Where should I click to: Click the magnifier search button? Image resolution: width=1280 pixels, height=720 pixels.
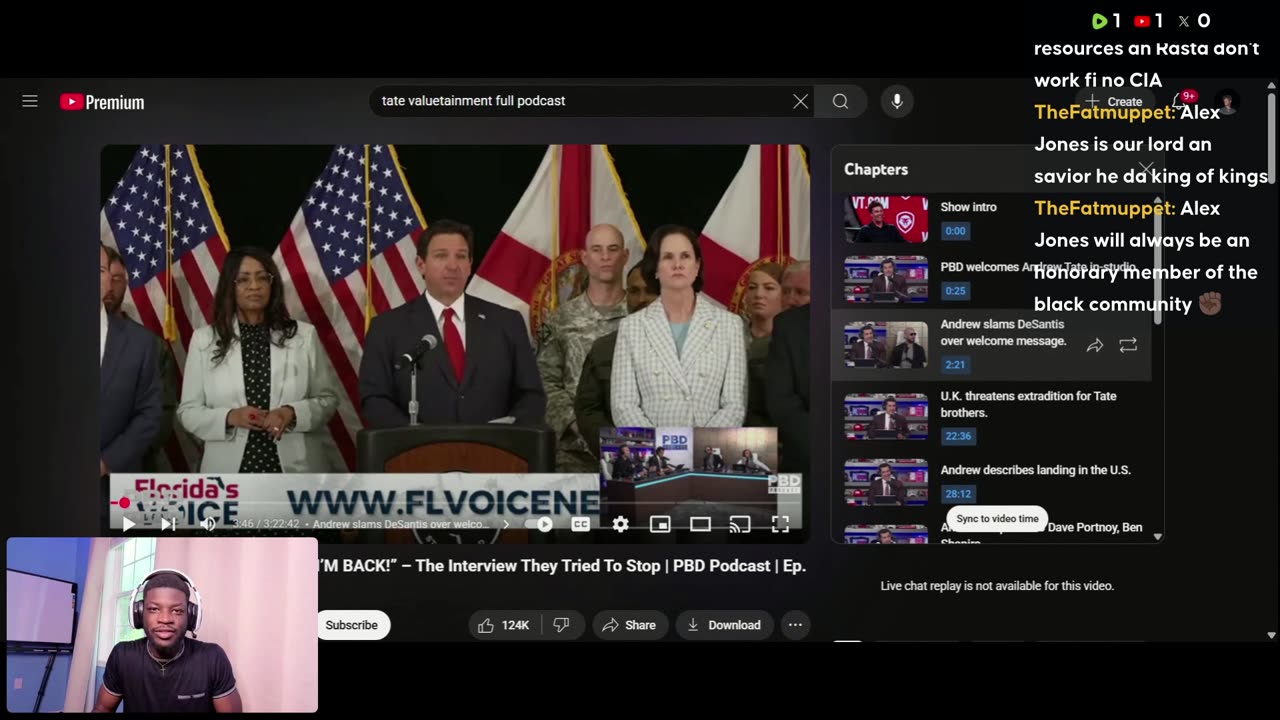point(840,101)
